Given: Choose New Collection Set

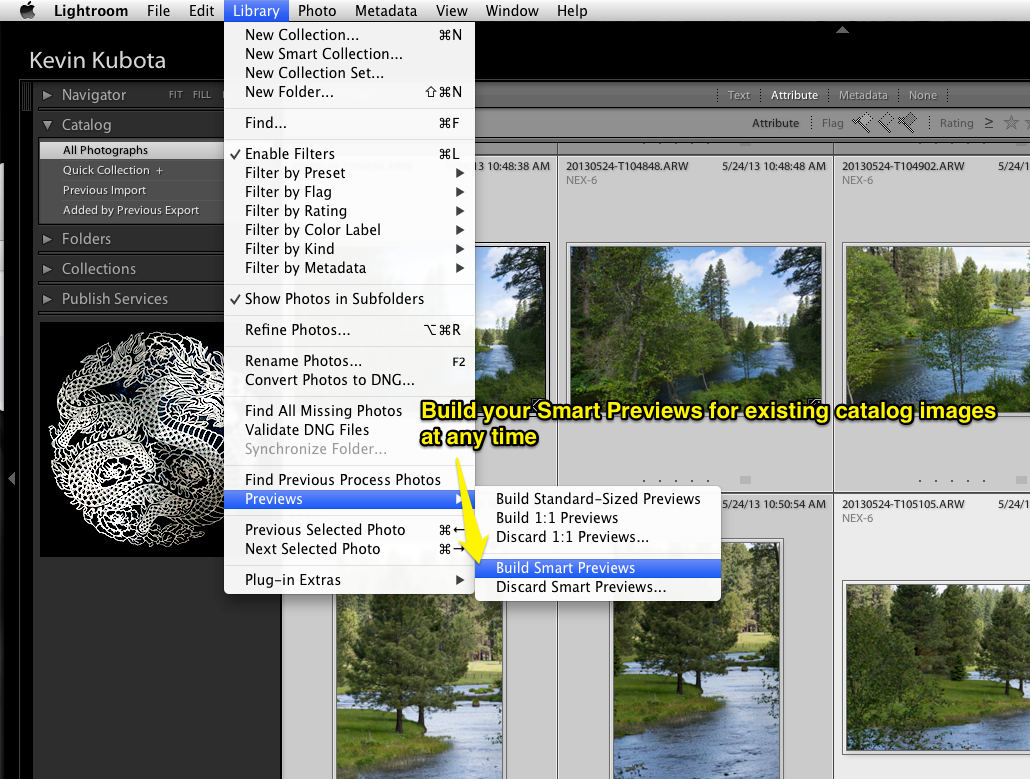Looking at the screenshot, I should [x=349, y=73].
